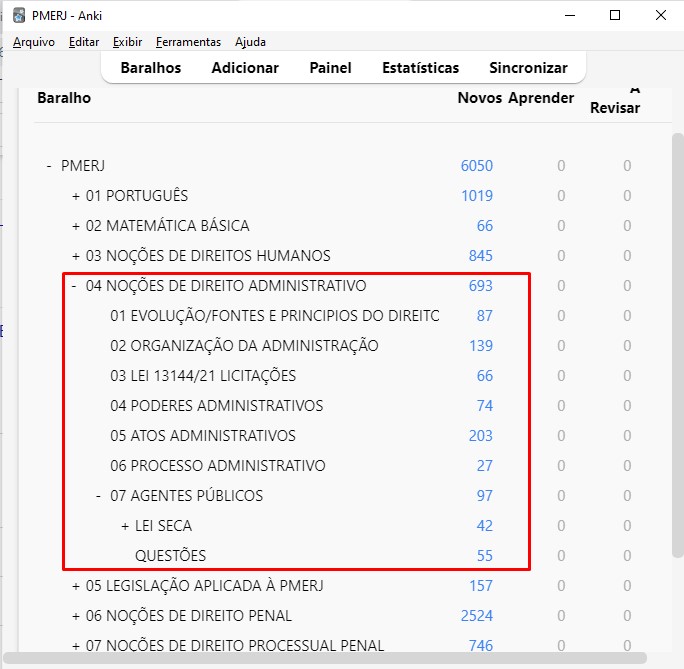The height and width of the screenshot is (669, 684).
Task: Click the 1019 new cards count
Action: click(x=477, y=196)
